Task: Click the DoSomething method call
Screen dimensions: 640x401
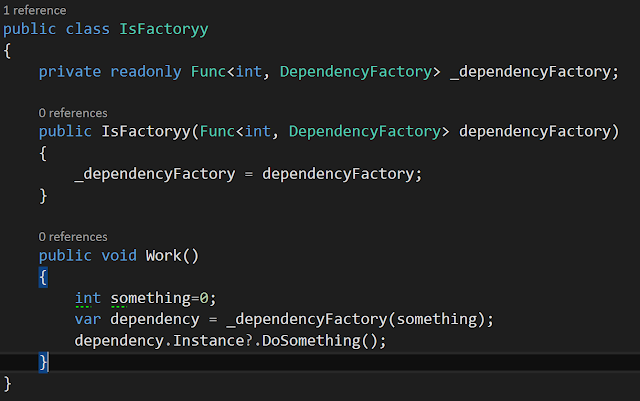Action: [x=311, y=341]
